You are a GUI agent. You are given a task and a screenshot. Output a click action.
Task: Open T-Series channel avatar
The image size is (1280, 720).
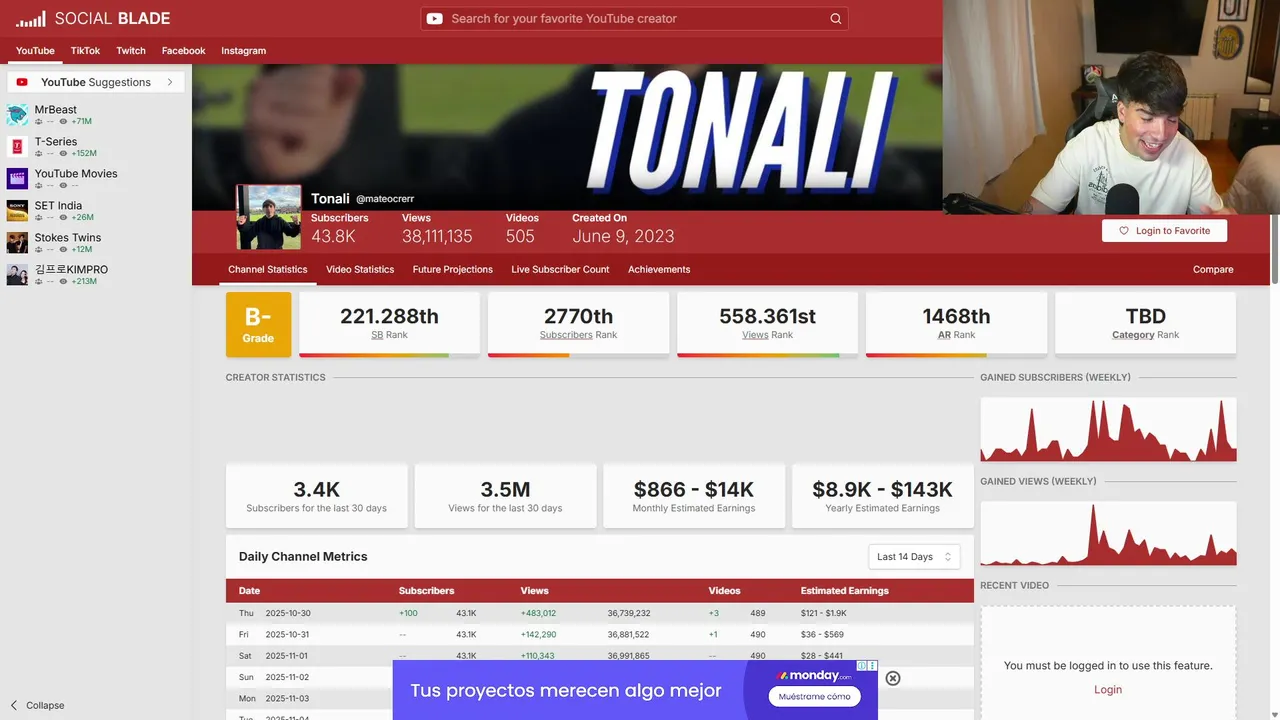[17, 147]
